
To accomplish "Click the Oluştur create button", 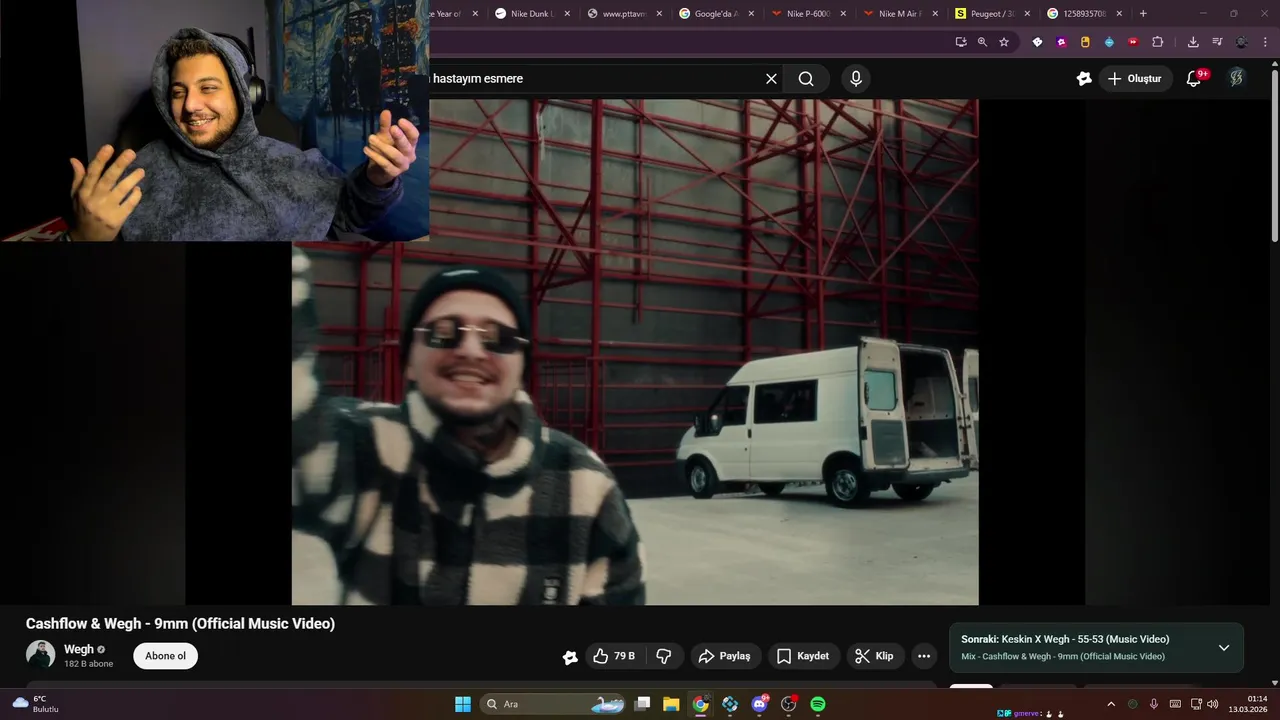I will (x=1136, y=78).
